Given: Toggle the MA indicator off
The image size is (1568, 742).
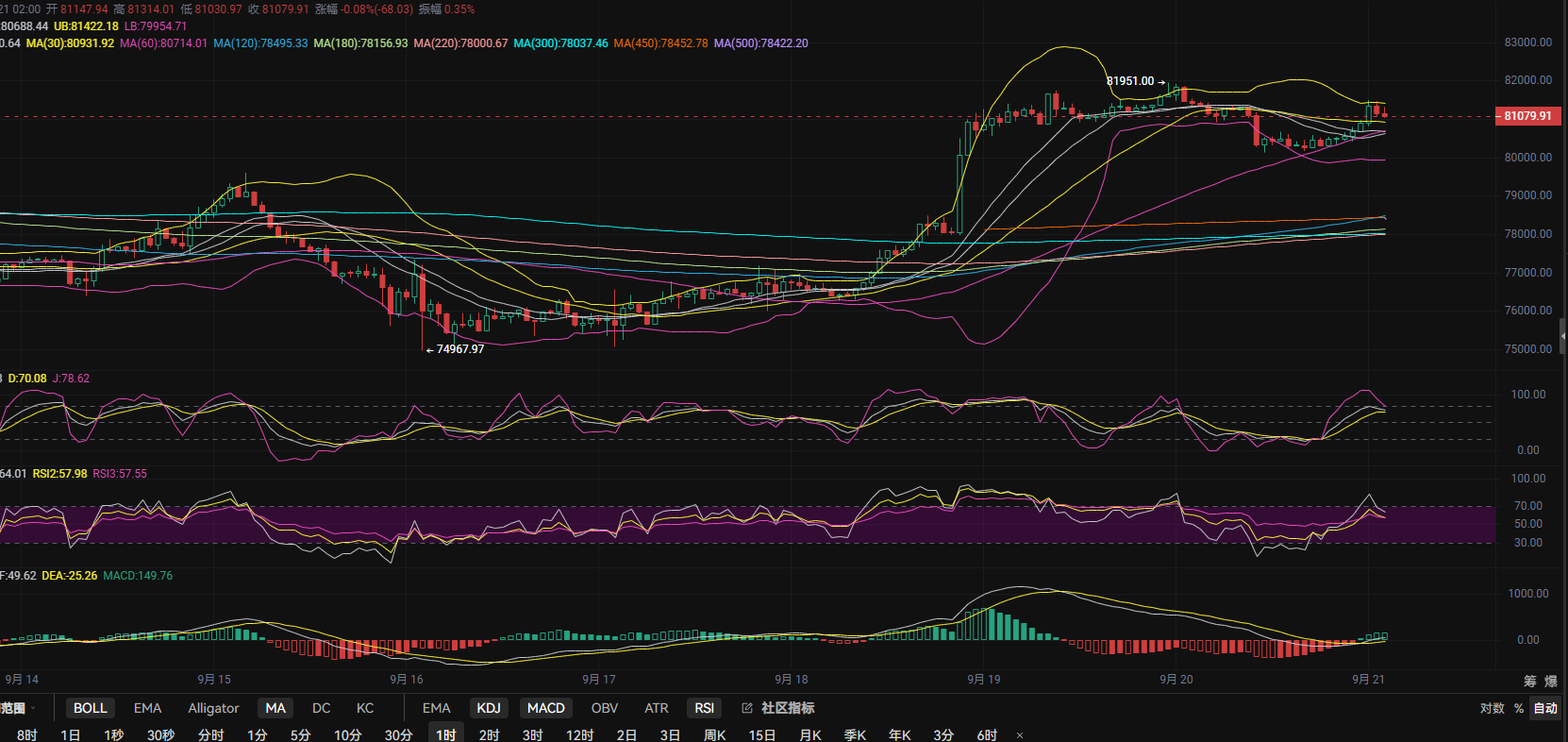Looking at the screenshot, I should tap(275, 708).
